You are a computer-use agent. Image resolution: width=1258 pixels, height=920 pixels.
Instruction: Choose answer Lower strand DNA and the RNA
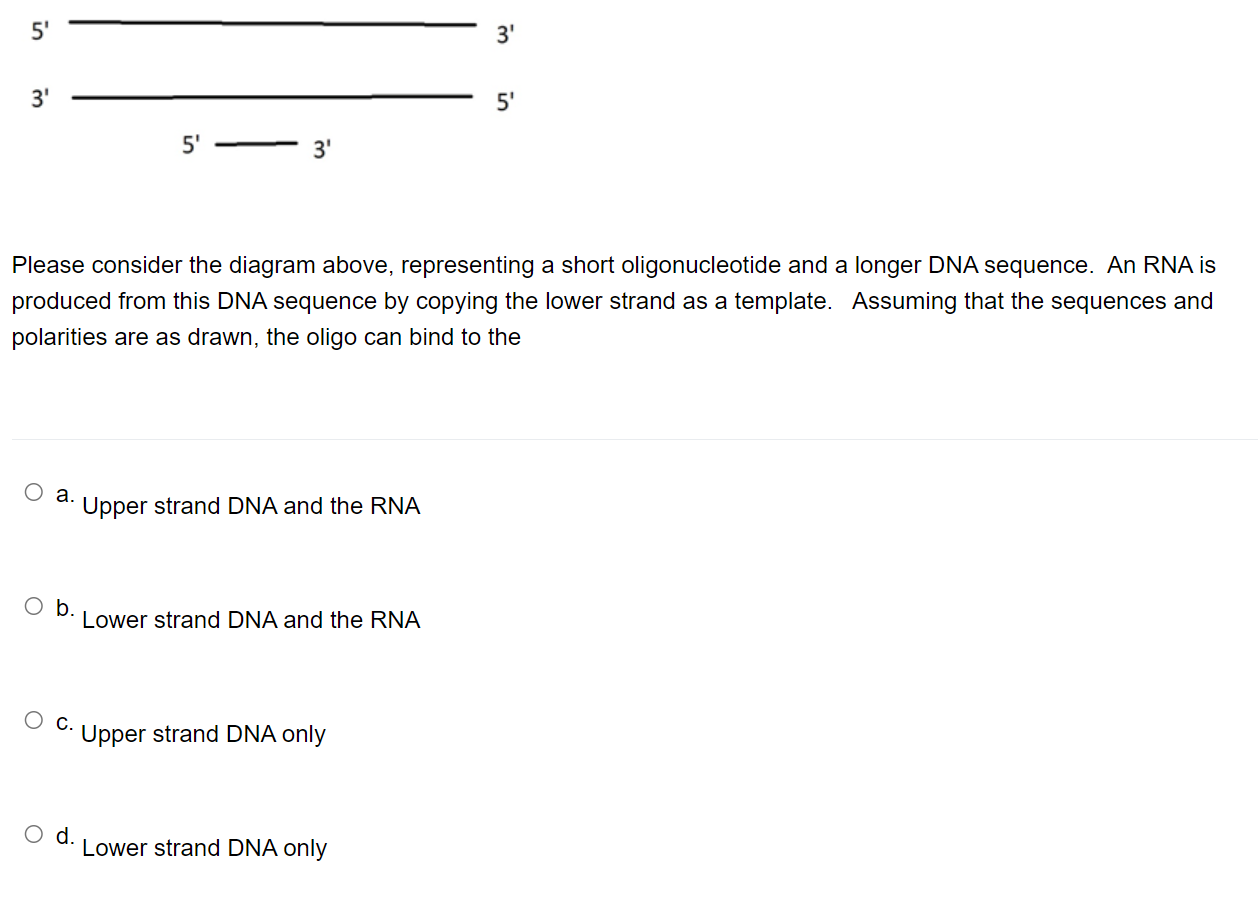tap(251, 620)
